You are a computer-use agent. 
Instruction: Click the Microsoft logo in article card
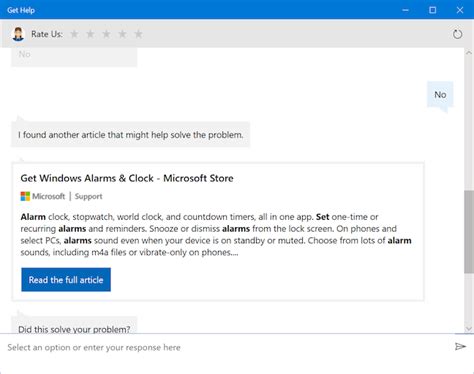tap(25, 196)
